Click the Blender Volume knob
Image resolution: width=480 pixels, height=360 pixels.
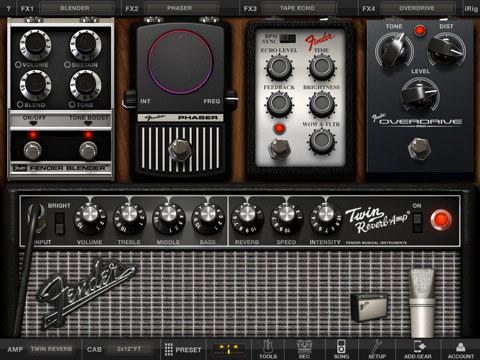click(x=35, y=45)
